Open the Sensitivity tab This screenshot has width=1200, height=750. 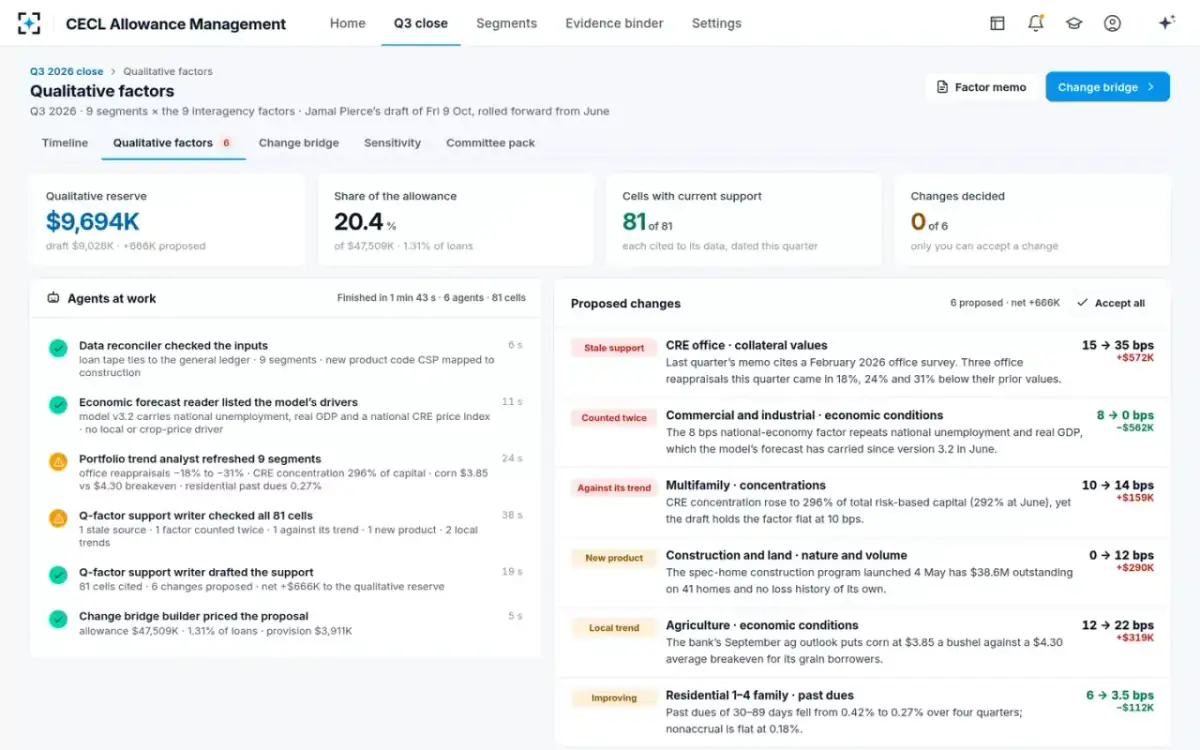tap(392, 143)
